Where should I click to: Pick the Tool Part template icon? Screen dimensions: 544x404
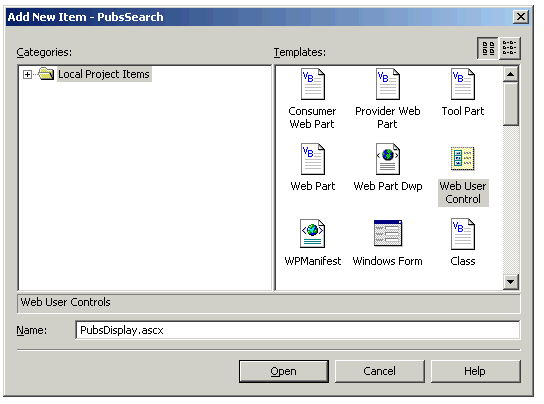point(462,84)
